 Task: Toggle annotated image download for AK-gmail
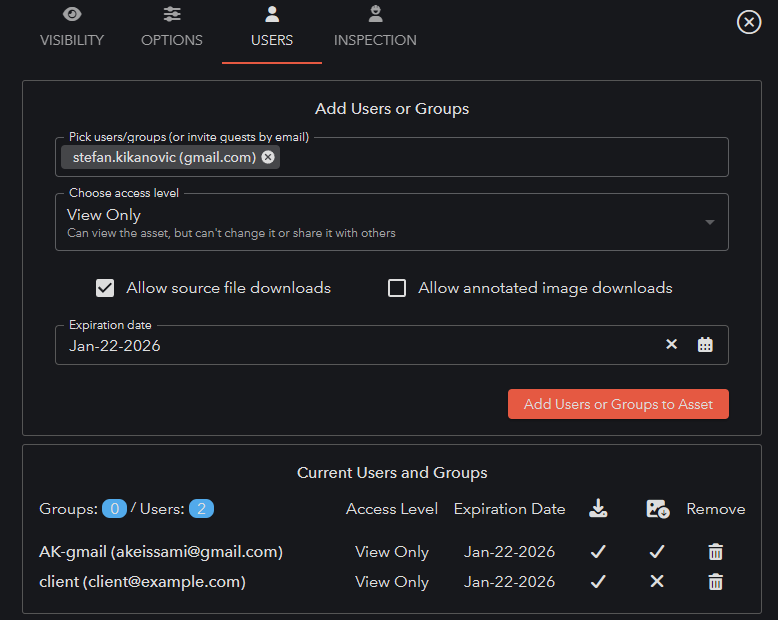[657, 552]
